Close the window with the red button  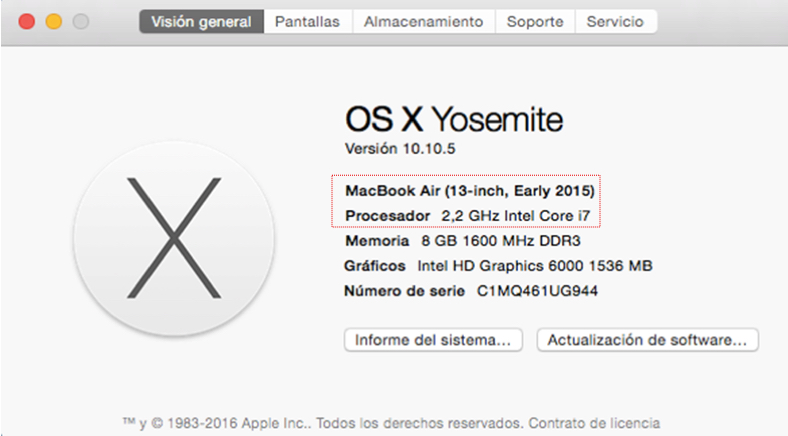pos(27,22)
